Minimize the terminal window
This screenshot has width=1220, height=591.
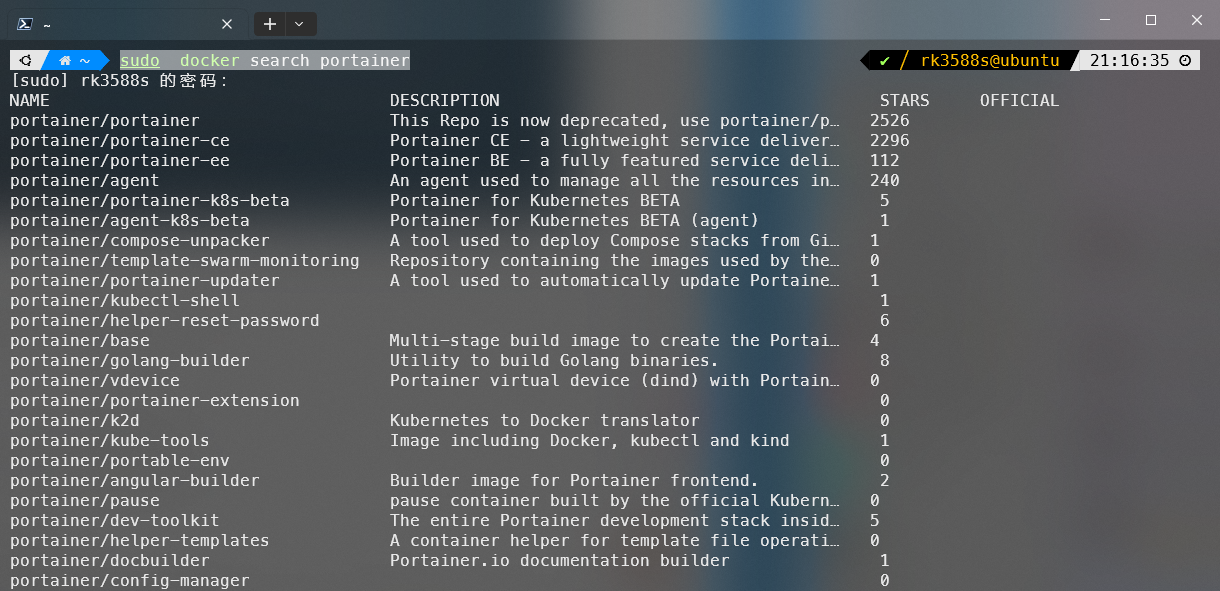[x=1104, y=20]
